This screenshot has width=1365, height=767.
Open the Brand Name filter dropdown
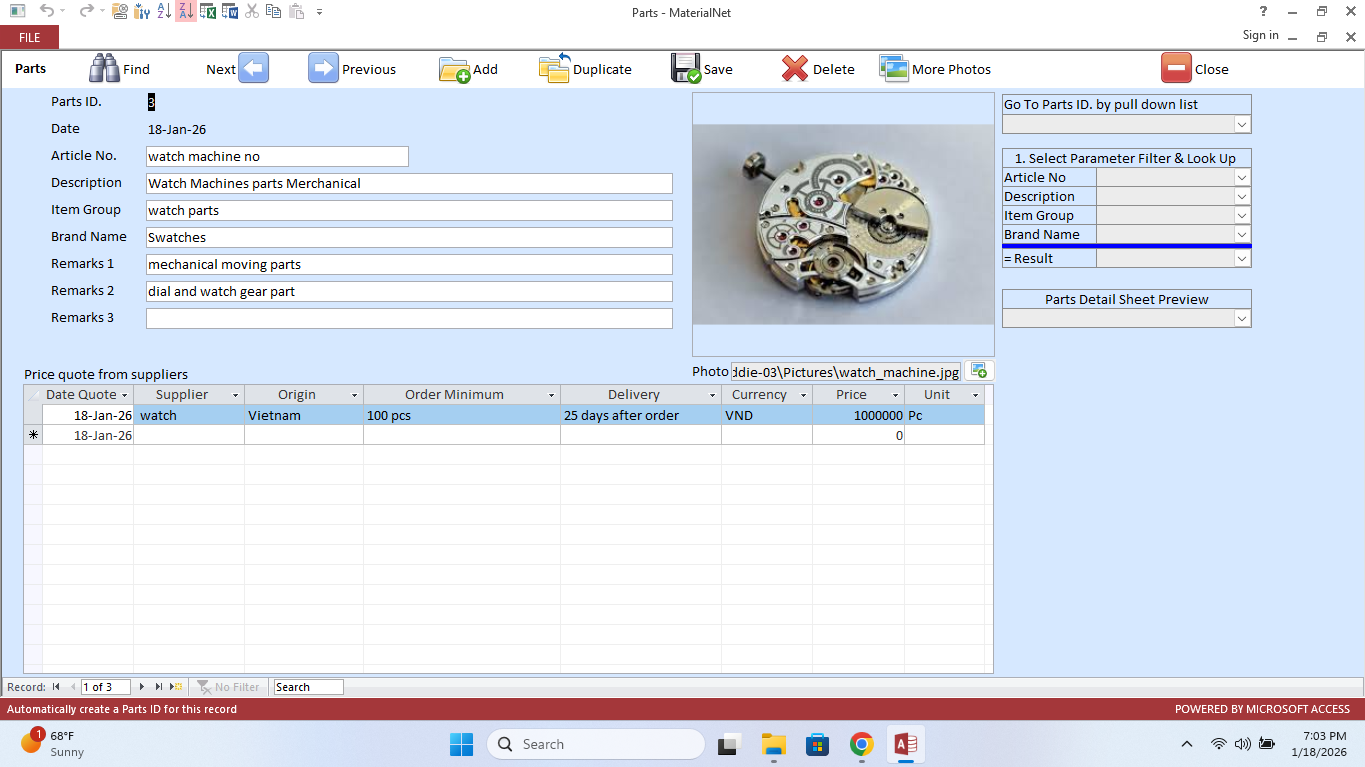click(x=1241, y=235)
